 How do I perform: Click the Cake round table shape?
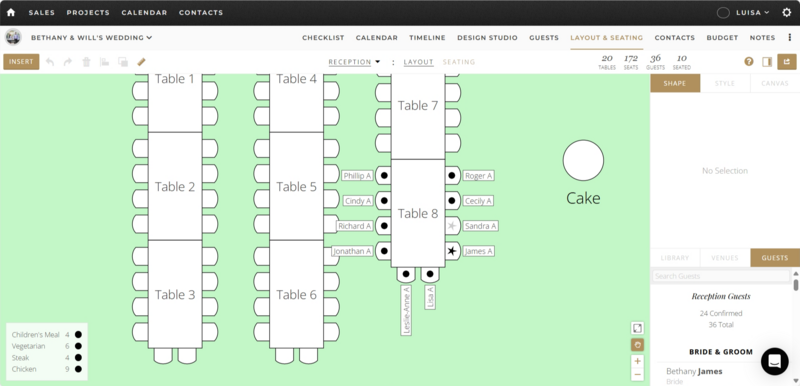click(583, 160)
